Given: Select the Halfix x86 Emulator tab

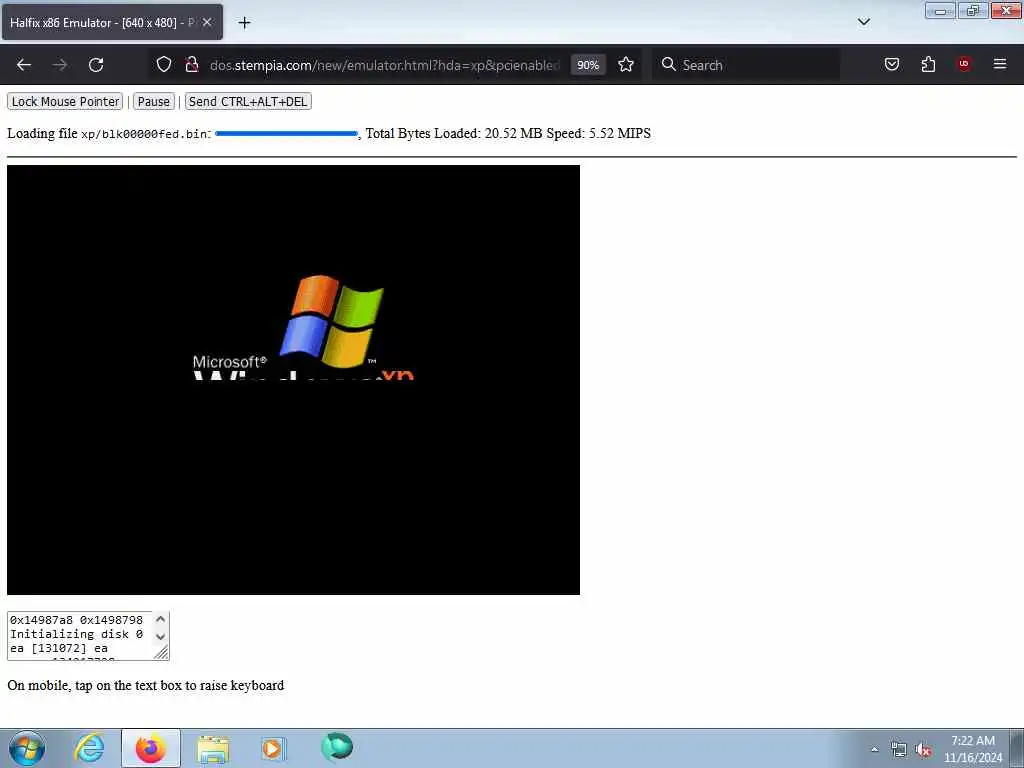Looking at the screenshot, I should coord(112,22).
